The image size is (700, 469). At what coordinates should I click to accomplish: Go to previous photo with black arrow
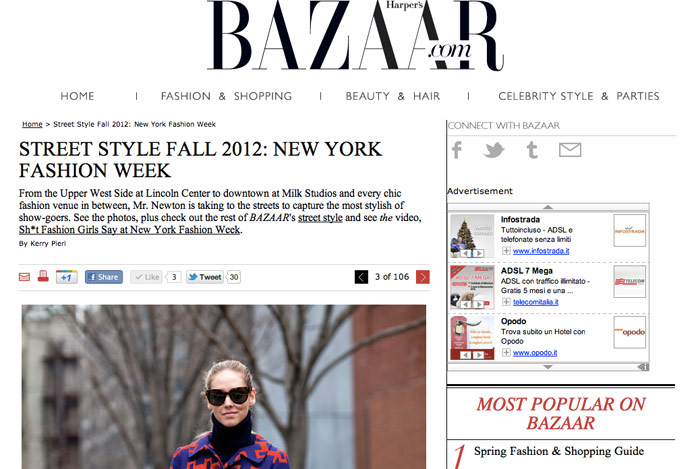tap(361, 277)
